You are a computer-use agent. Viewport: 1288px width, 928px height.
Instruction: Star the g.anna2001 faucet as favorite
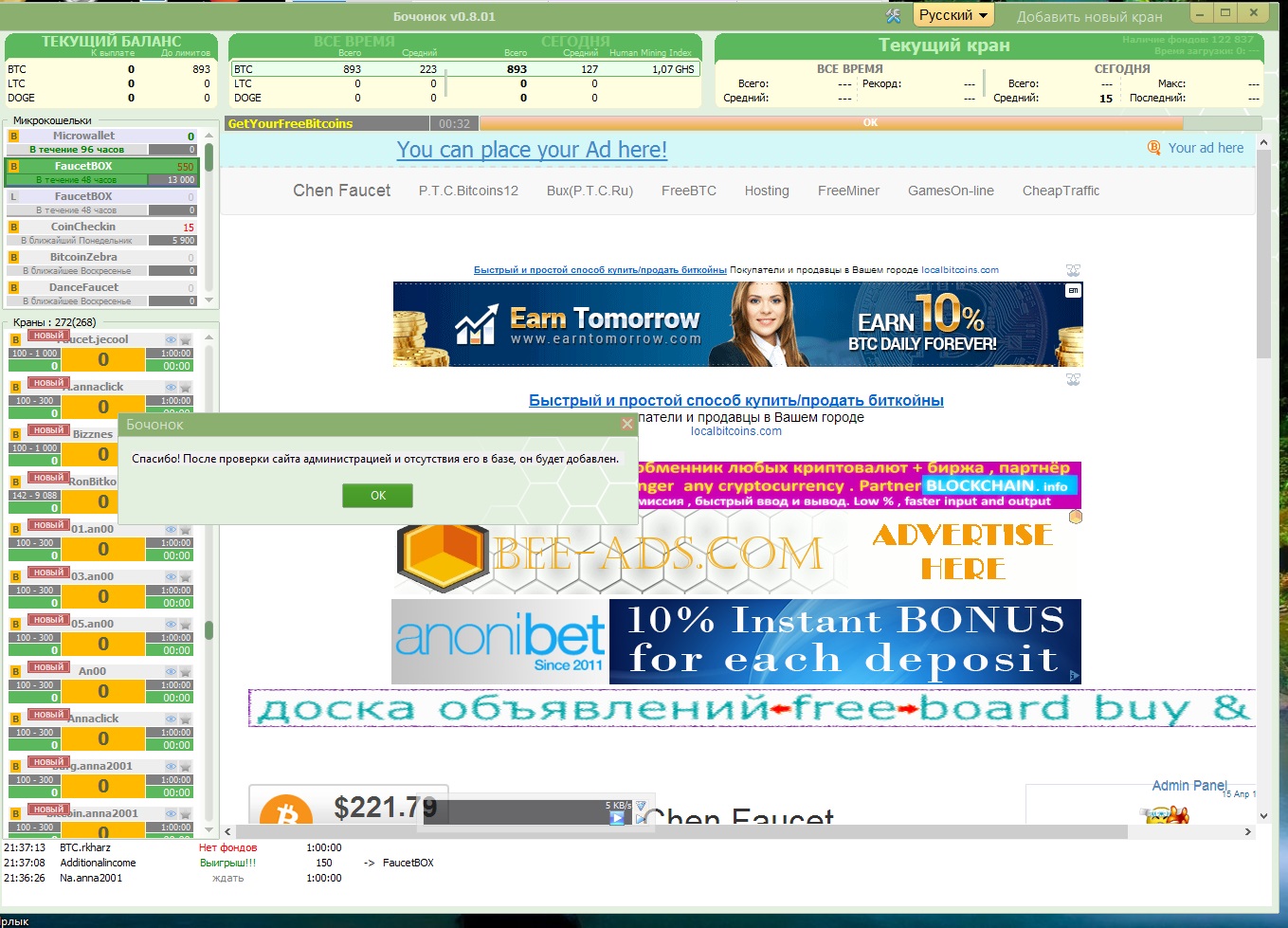(186, 766)
